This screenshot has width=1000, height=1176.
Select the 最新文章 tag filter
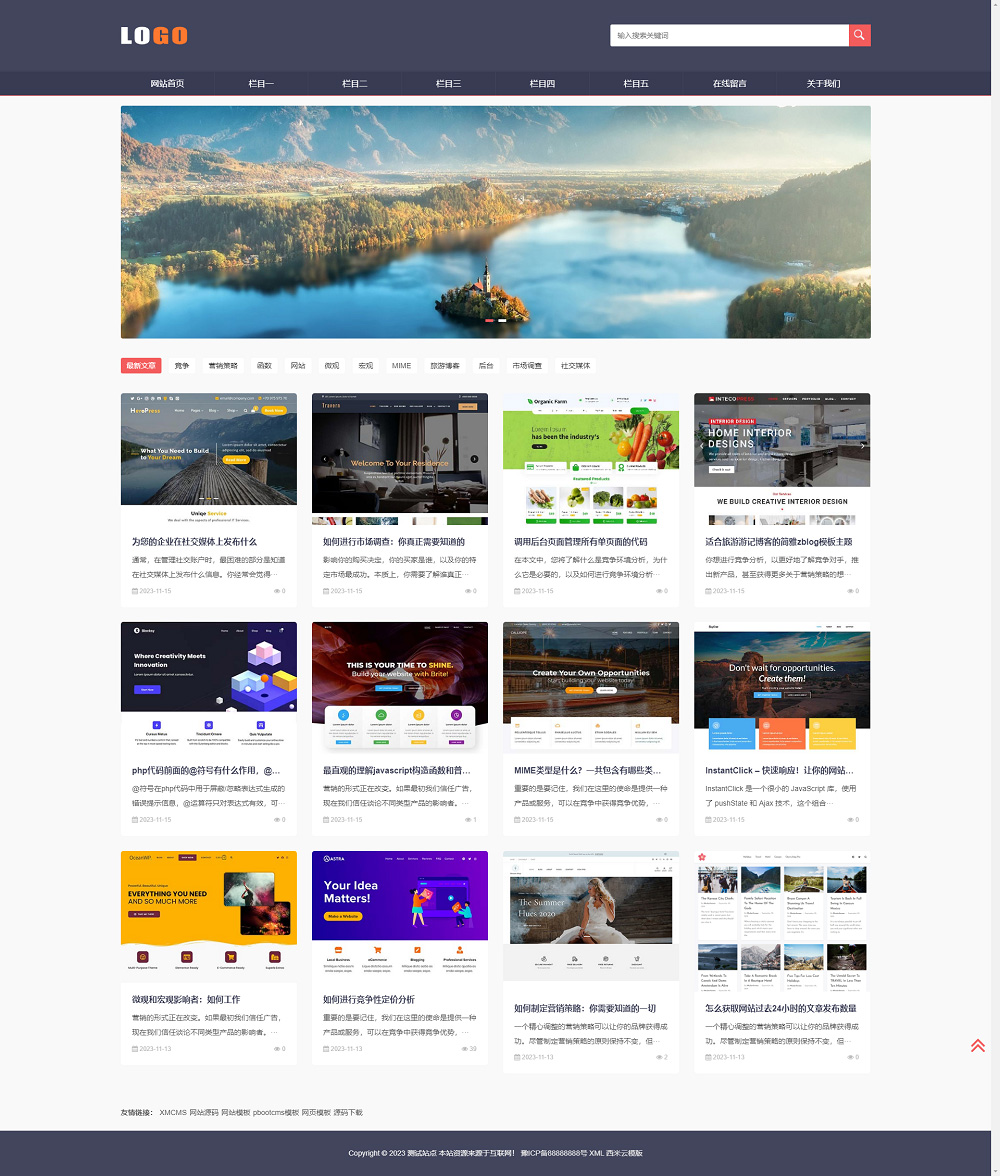pyautogui.click(x=141, y=366)
